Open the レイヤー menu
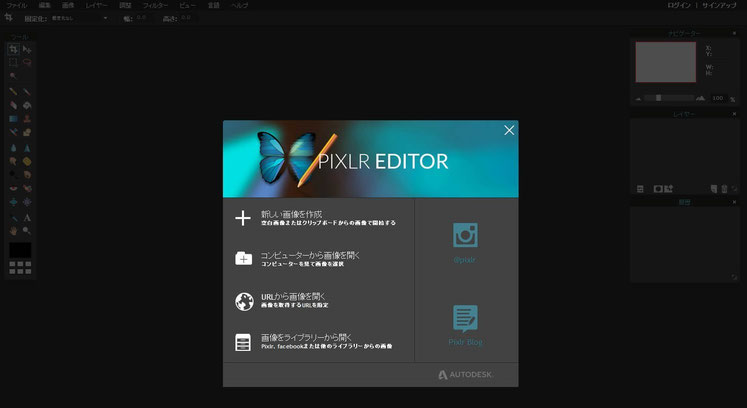Image resolution: width=747 pixels, height=408 pixels. tap(97, 5)
